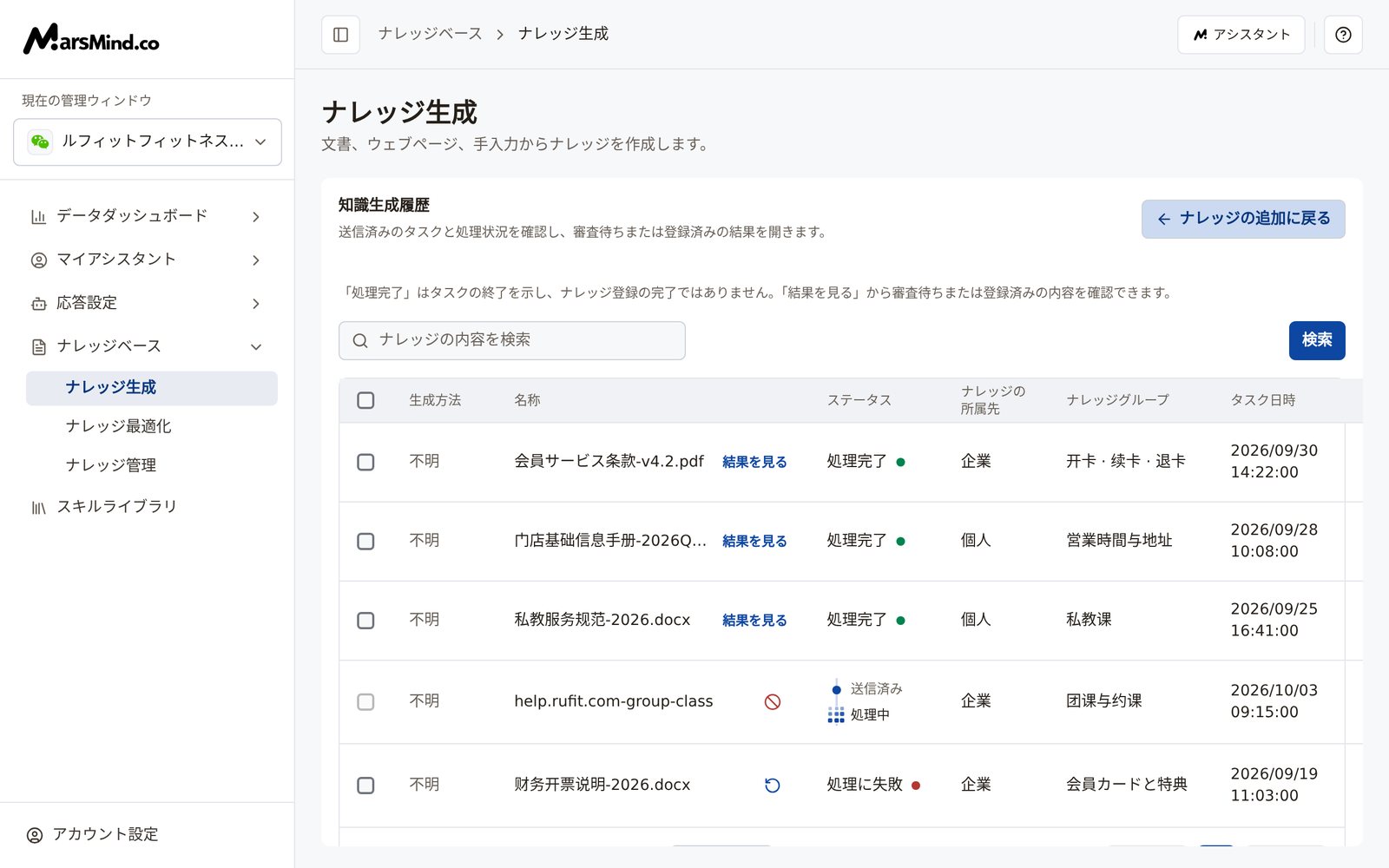Click date 2026/09/19 11:03:00
This screenshot has width=1389, height=868.
tap(1274, 785)
